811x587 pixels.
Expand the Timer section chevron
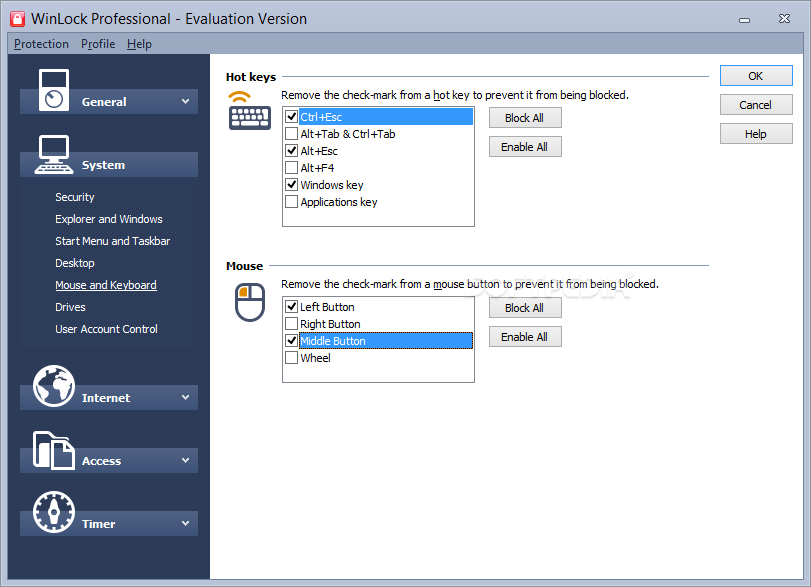(x=185, y=523)
